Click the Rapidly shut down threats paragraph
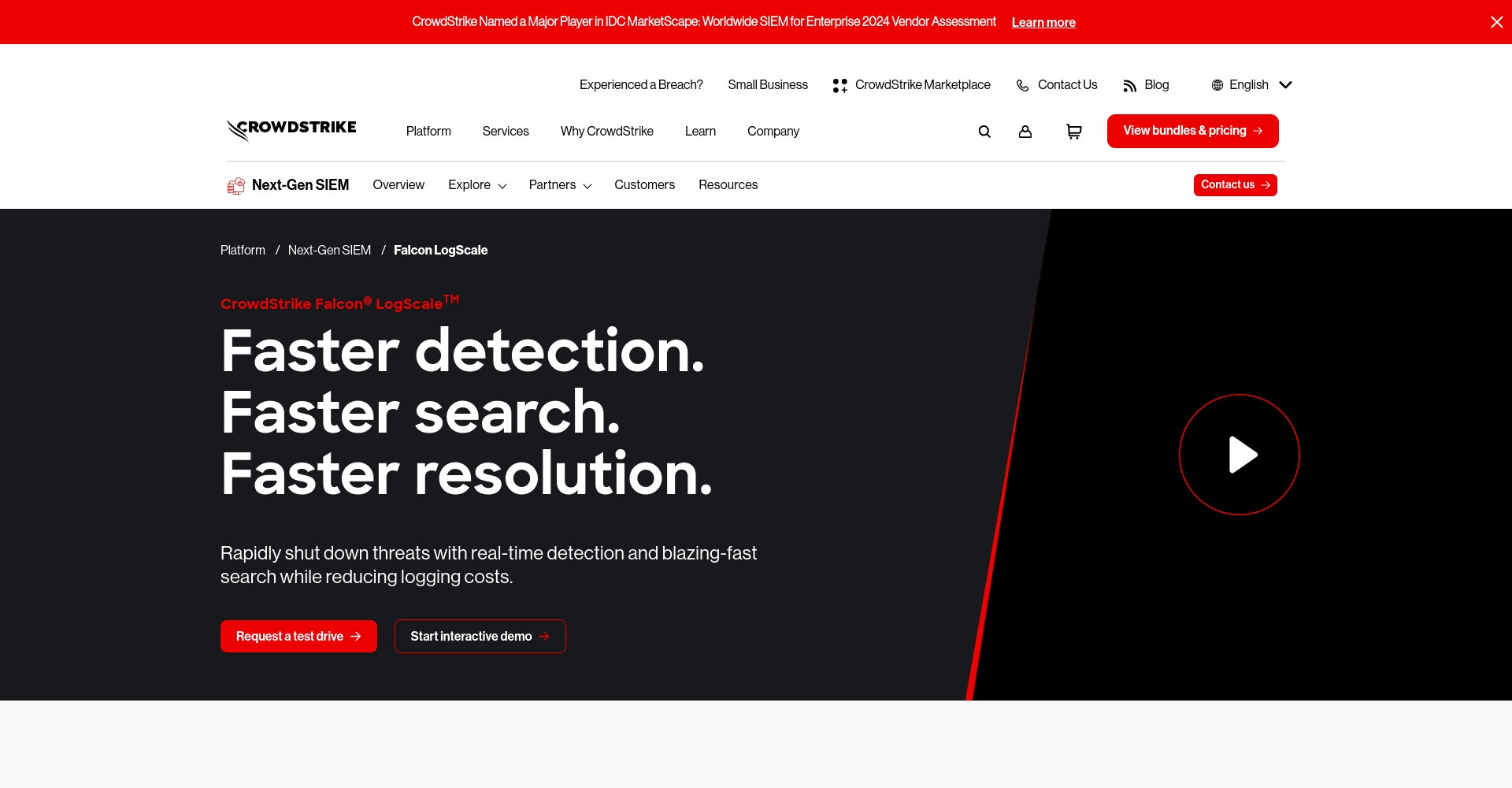The width and height of the screenshot is (1512, 788). [x=488, y=565]
